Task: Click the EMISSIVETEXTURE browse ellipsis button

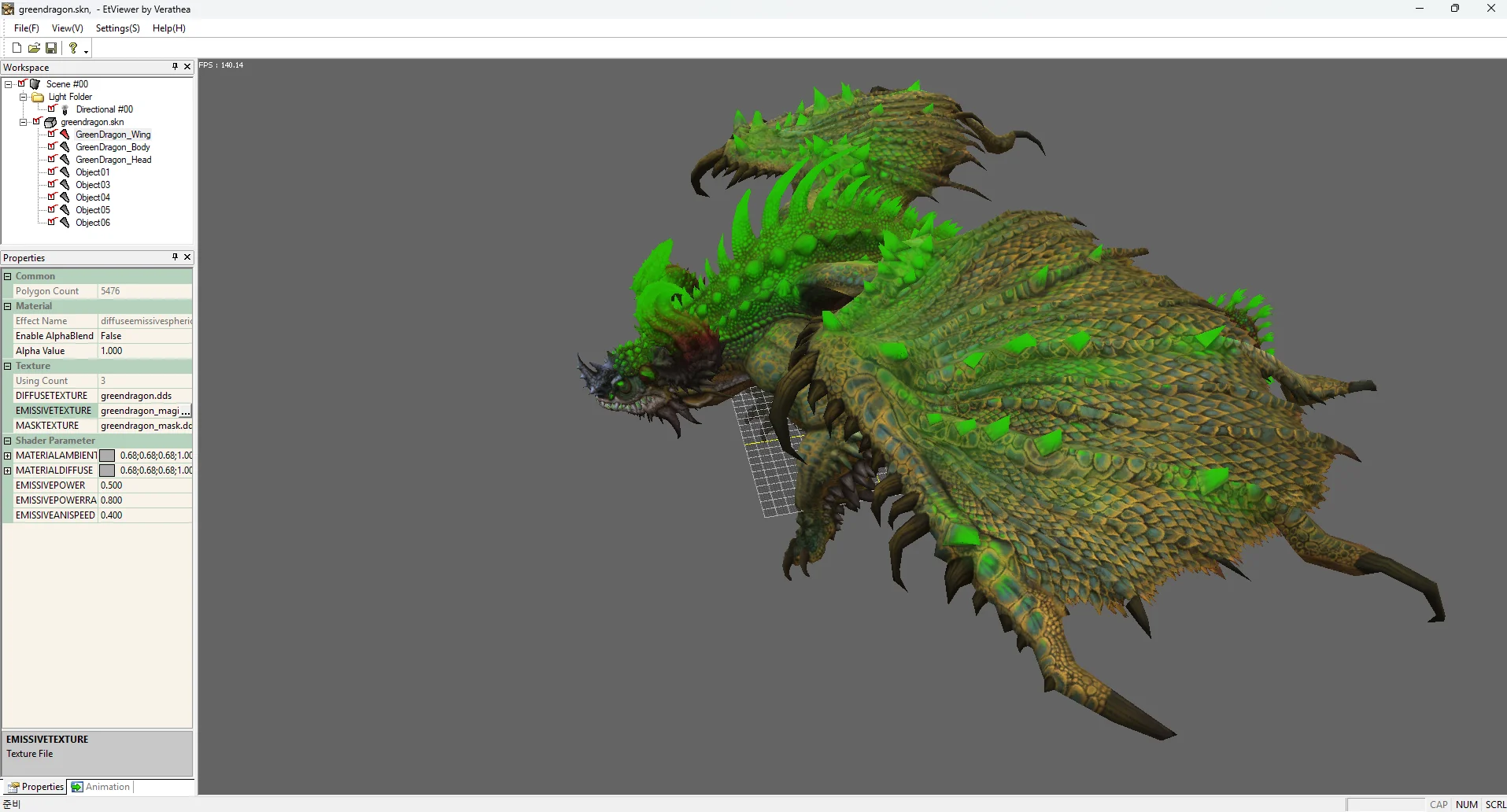Action: point(186,411)
